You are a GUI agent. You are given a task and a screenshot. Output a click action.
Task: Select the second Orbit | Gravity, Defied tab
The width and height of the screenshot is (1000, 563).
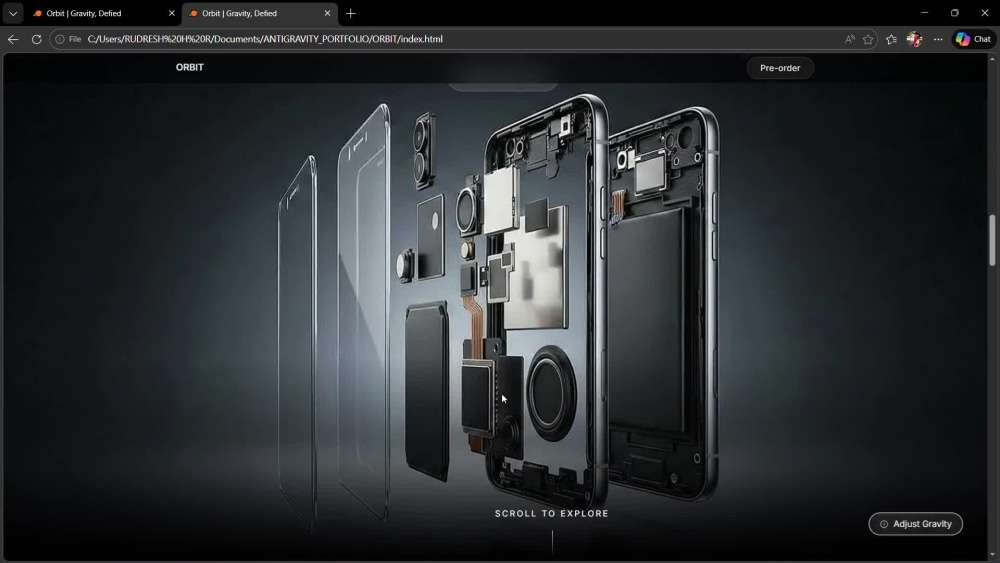coord(259,13)
